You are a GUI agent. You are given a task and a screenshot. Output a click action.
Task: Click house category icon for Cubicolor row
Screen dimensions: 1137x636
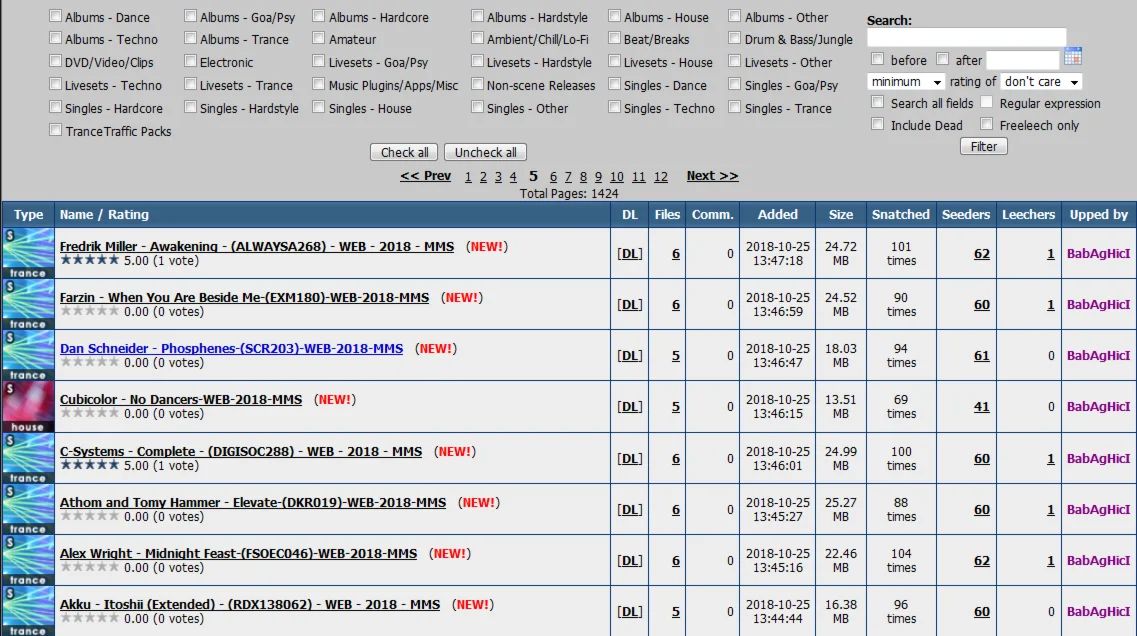pos(28,407)
